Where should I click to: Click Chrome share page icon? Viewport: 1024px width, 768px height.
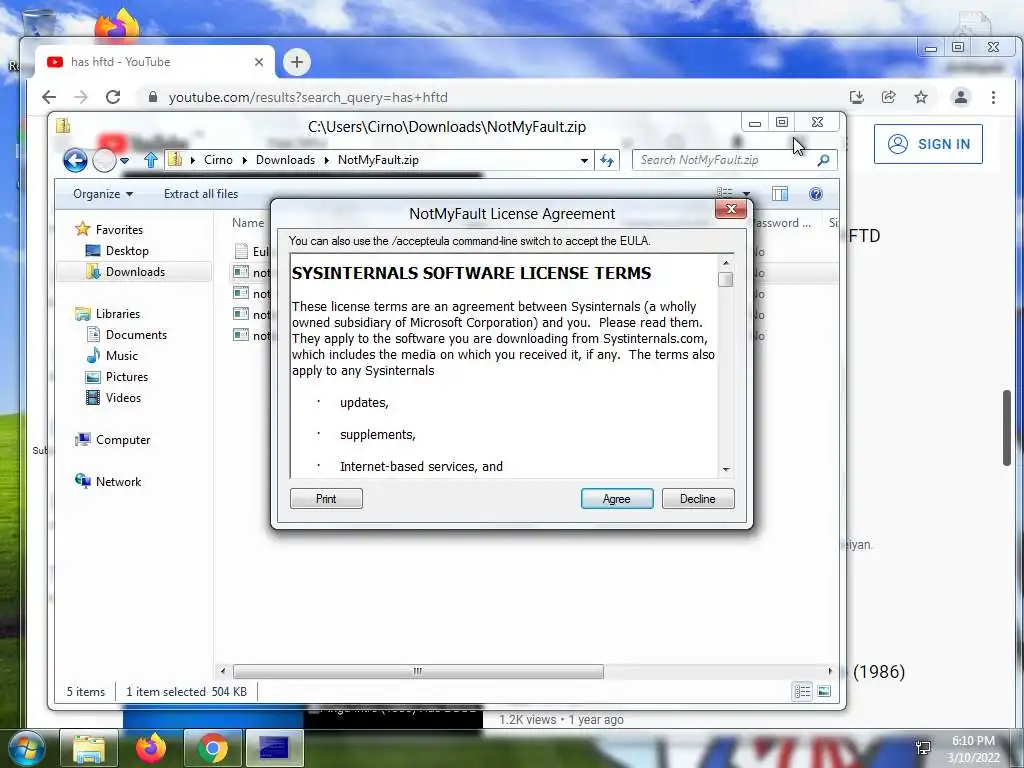click(889, 97)
